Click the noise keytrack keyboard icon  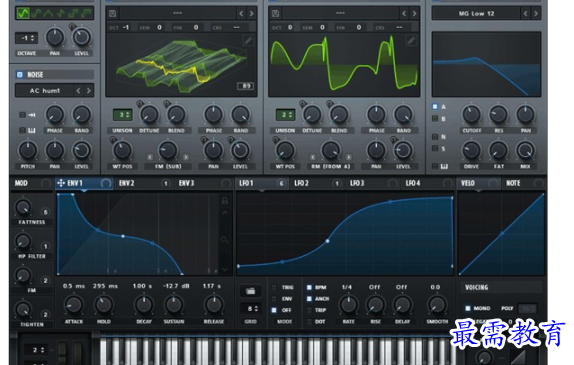tap(31, 130)
